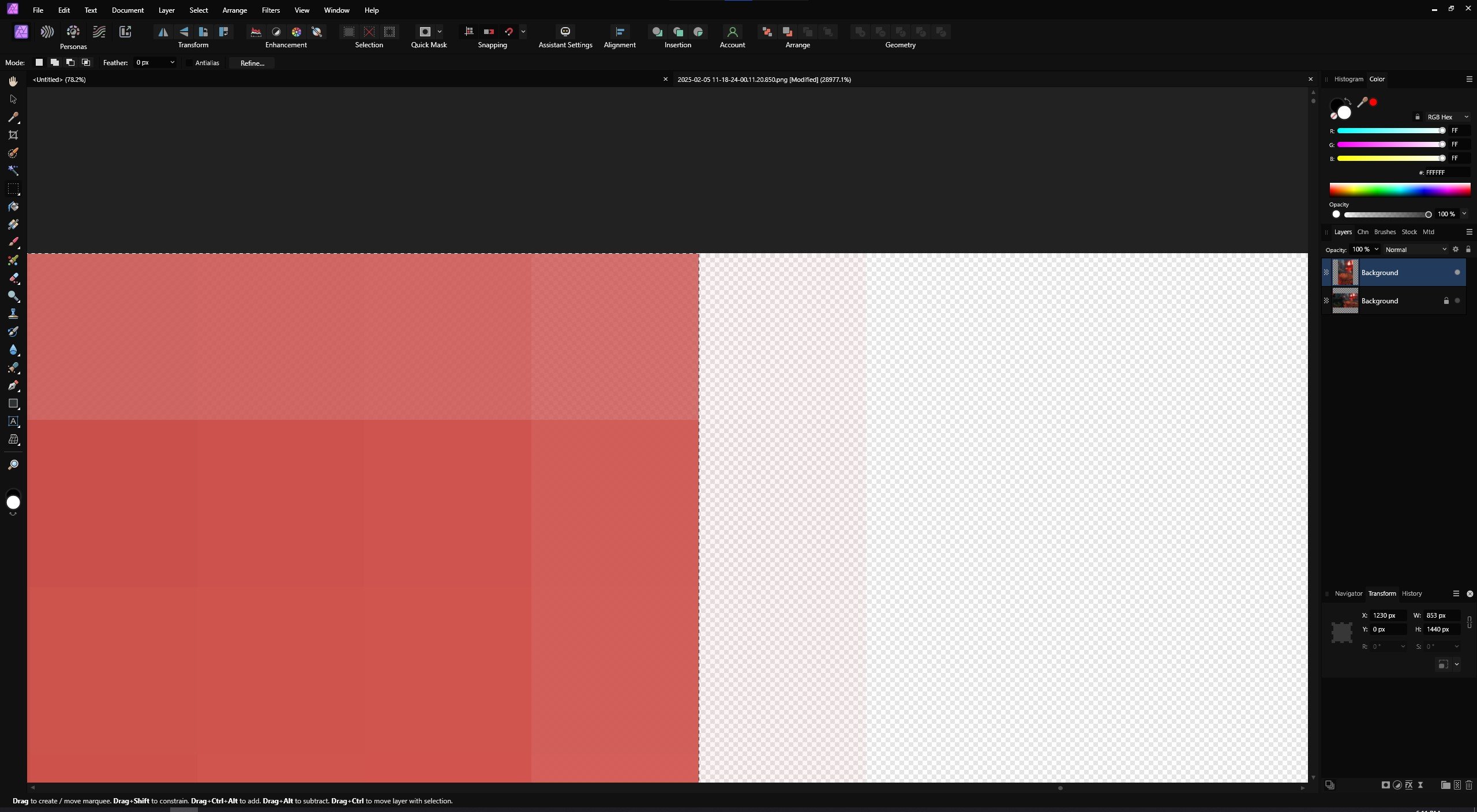
Task: Select the Erase Brush tool
Action: [x=13, y=278]
